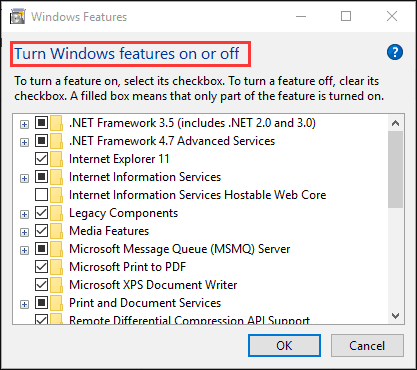This screenshot has height=370, width=417.
Task: Expand Internet Information Services tree node
Action: click(24, 179)
